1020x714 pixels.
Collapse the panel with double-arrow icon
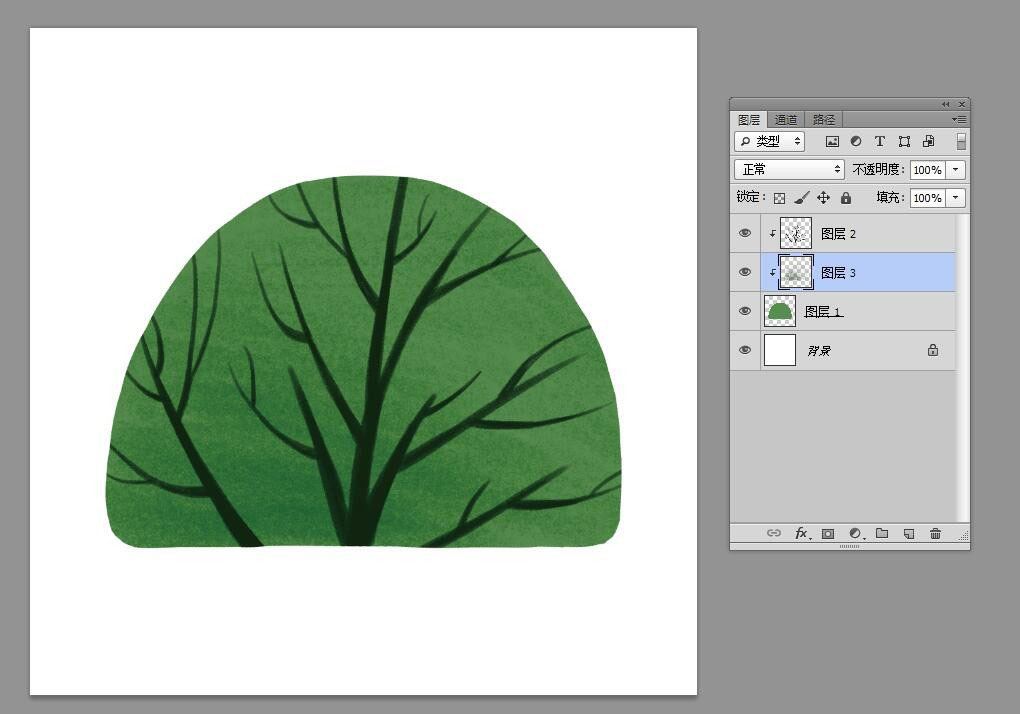(x=945, y=104)
